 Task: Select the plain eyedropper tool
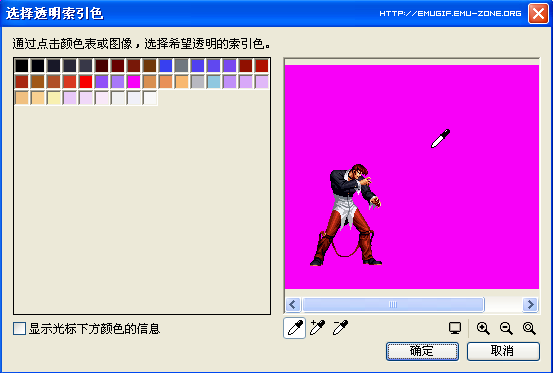[294, 328]
